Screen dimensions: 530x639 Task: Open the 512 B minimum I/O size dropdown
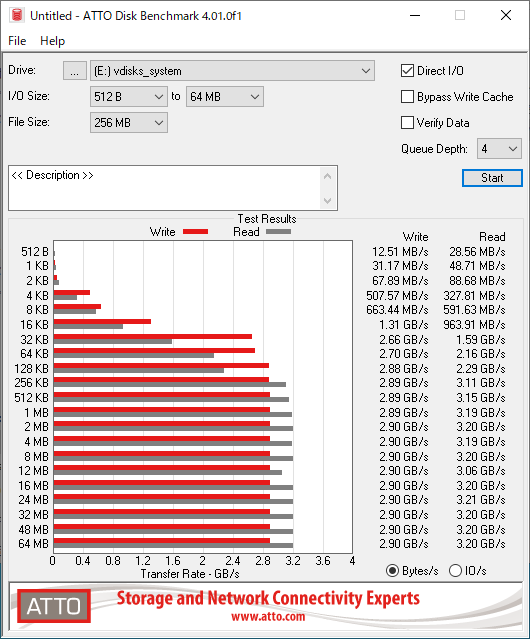click(x=129, y=97)
